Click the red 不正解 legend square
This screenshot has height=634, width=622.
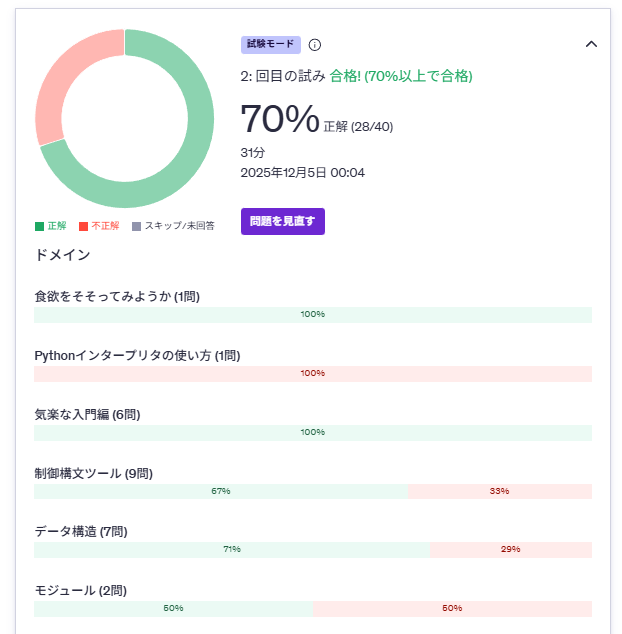tap(83, 226)
